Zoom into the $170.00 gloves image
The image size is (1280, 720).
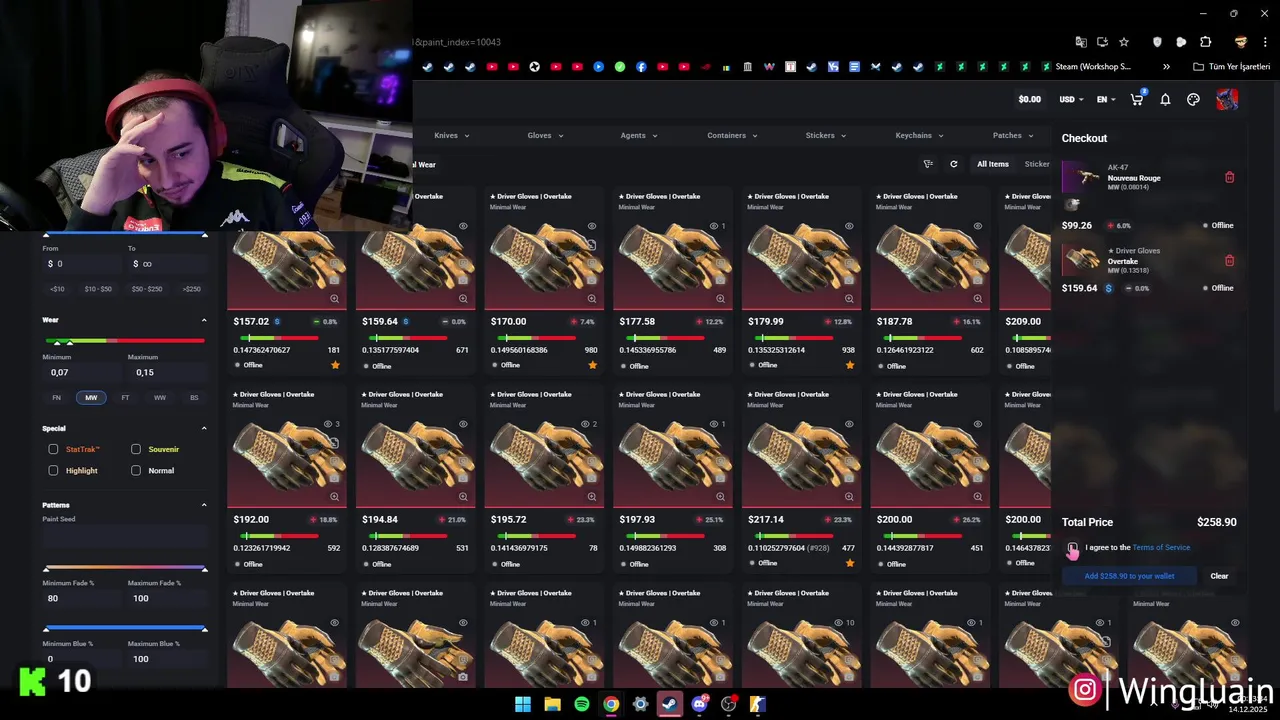[592, 298]
